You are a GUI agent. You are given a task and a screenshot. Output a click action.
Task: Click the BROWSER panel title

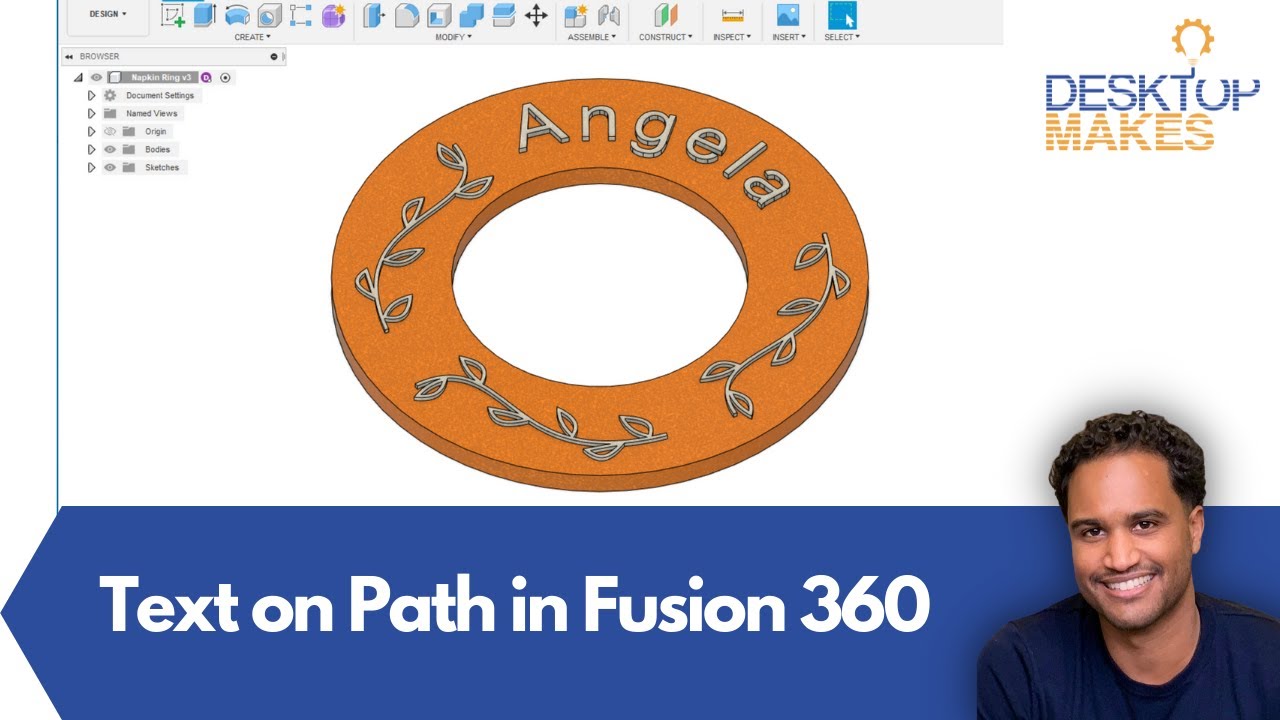pos(99,57)
